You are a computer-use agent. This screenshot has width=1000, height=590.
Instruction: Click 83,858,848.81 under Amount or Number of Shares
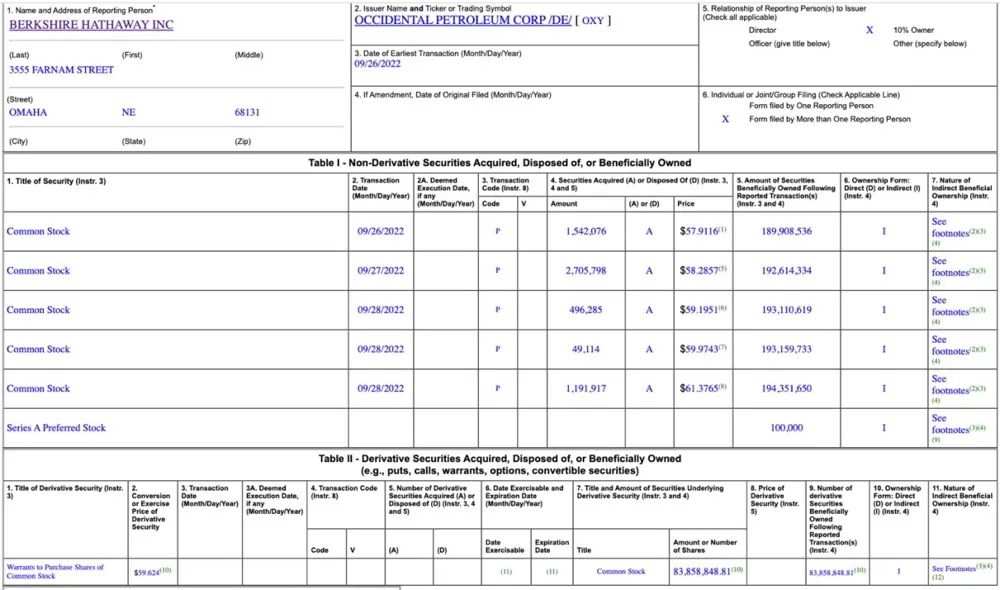point(702,572)
